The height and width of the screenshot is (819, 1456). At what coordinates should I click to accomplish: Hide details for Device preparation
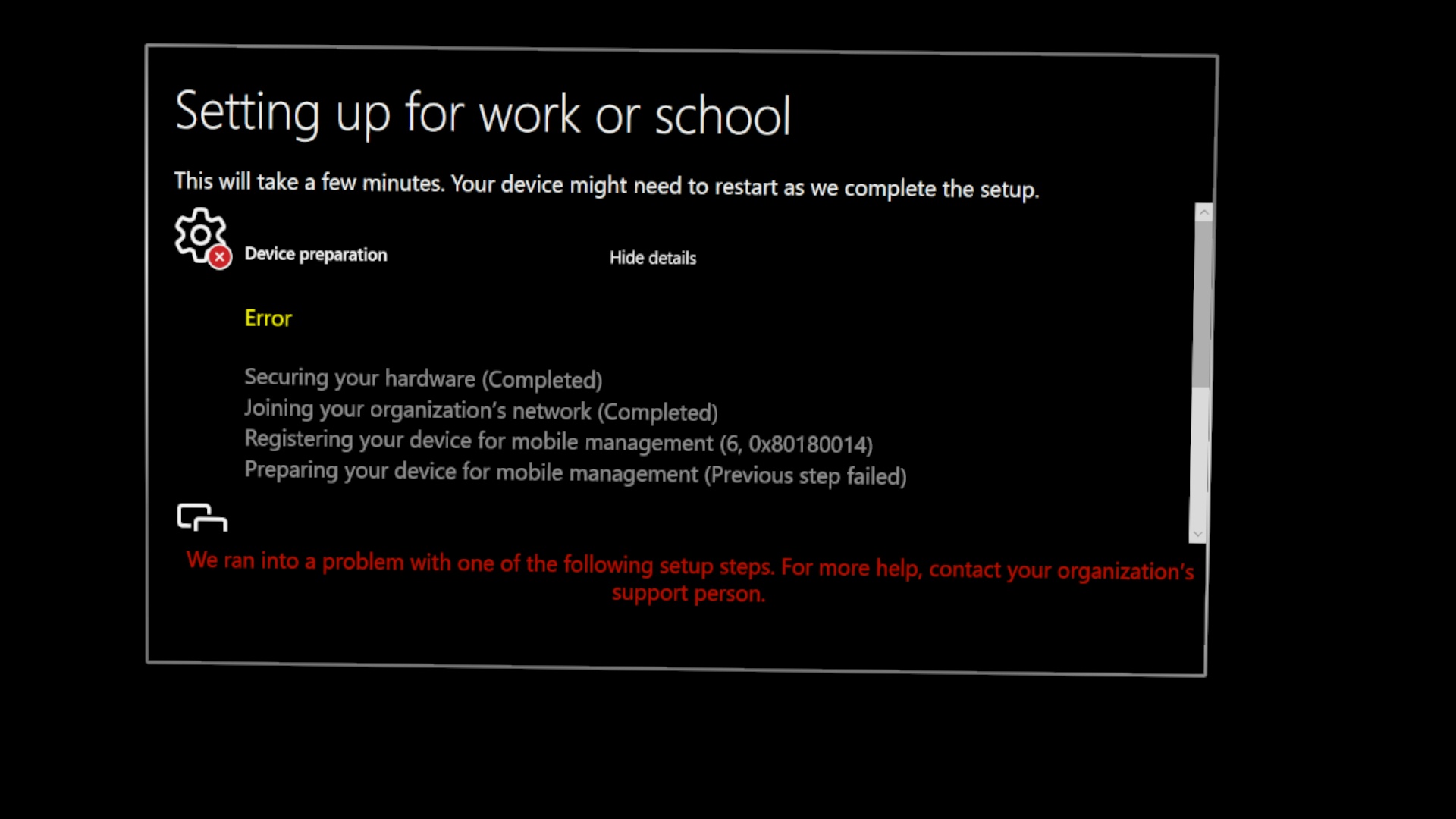coord(652,258)
